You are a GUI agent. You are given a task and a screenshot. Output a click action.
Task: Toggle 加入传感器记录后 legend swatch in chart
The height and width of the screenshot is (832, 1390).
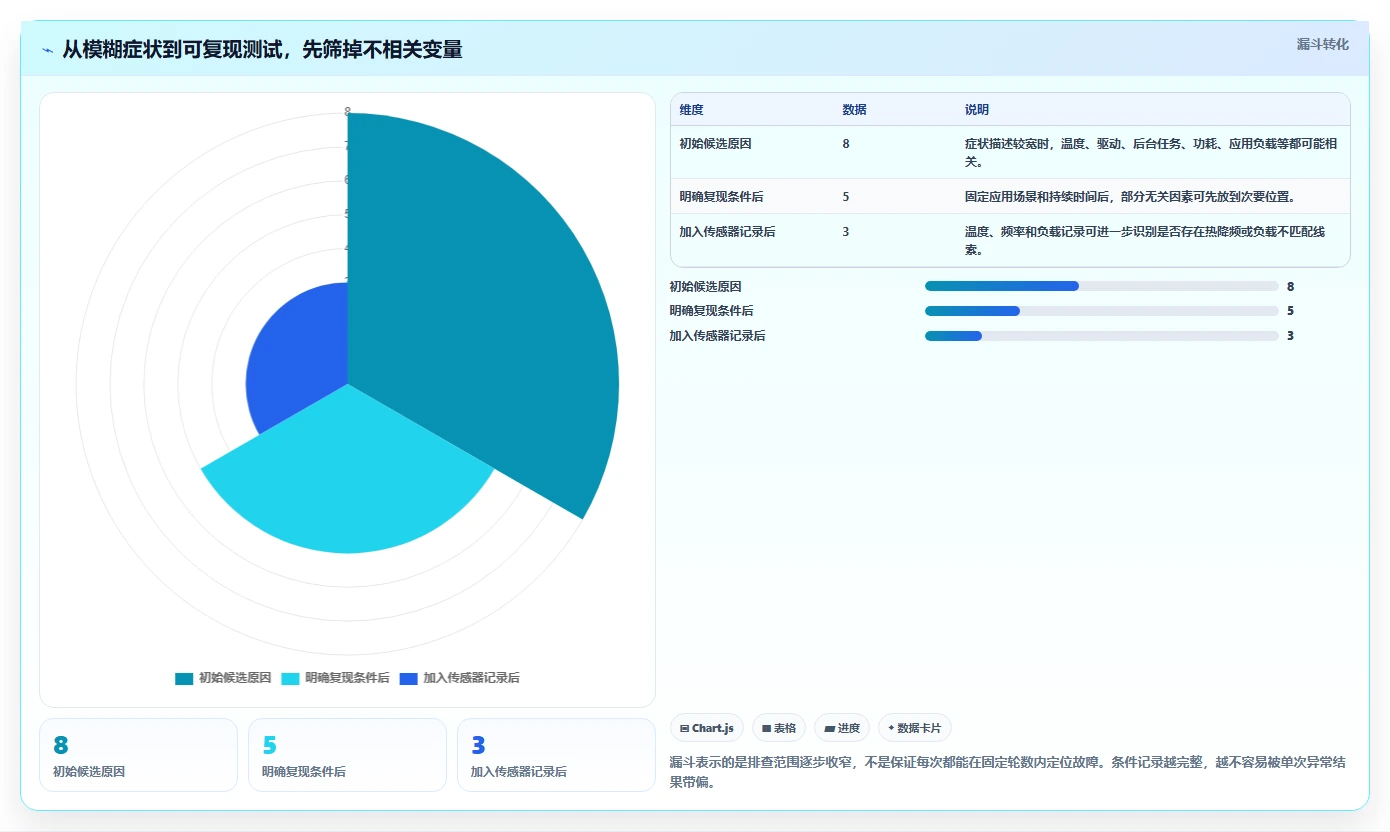click(408, 678)
